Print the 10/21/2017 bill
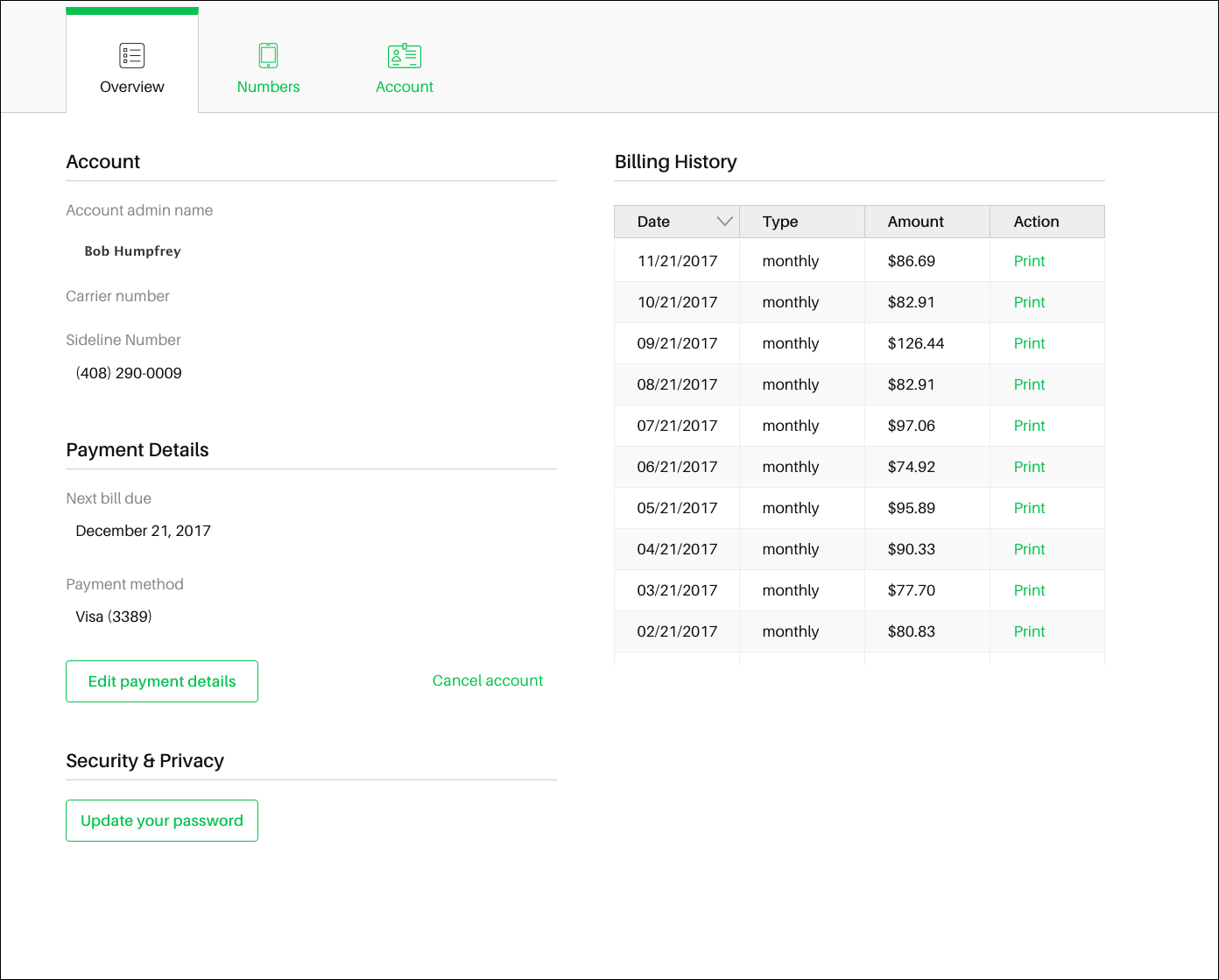1219x980 pixels. click(1030, 302)
